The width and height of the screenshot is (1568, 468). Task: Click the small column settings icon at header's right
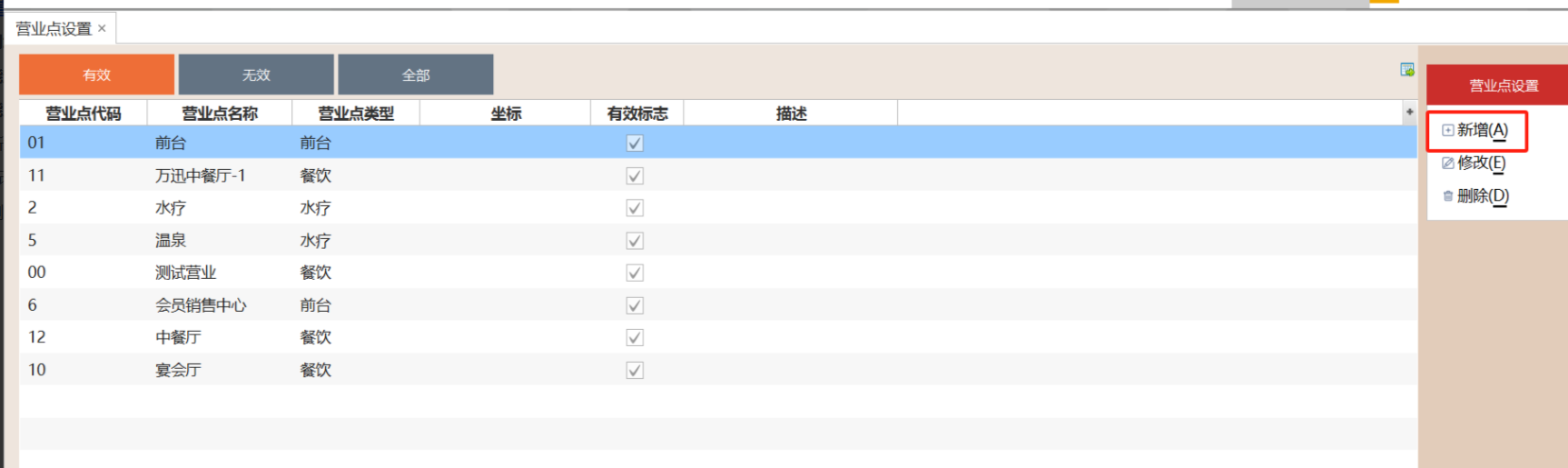pos(1409,113)
